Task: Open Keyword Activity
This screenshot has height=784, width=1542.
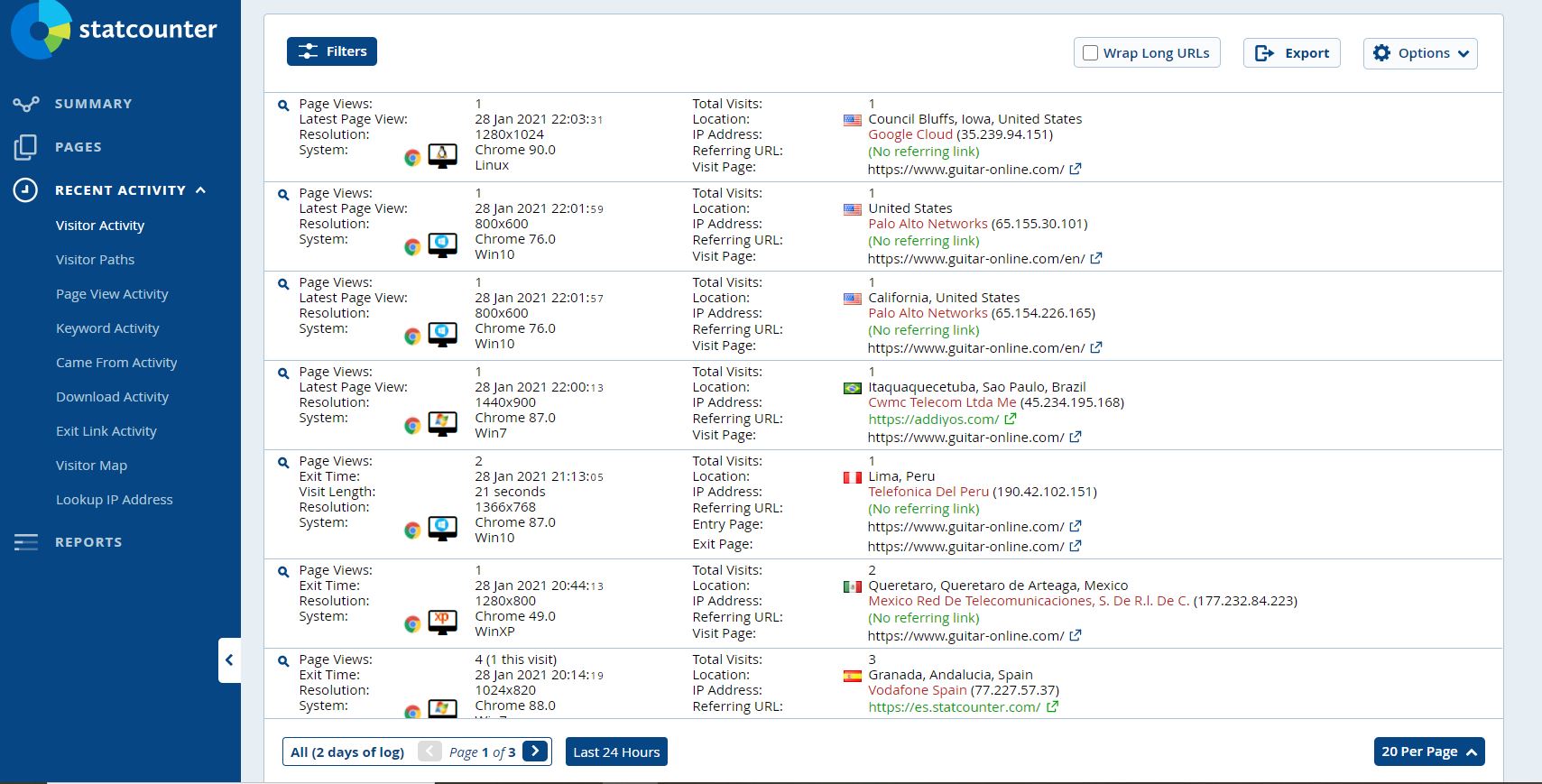Action: [107, 328]
